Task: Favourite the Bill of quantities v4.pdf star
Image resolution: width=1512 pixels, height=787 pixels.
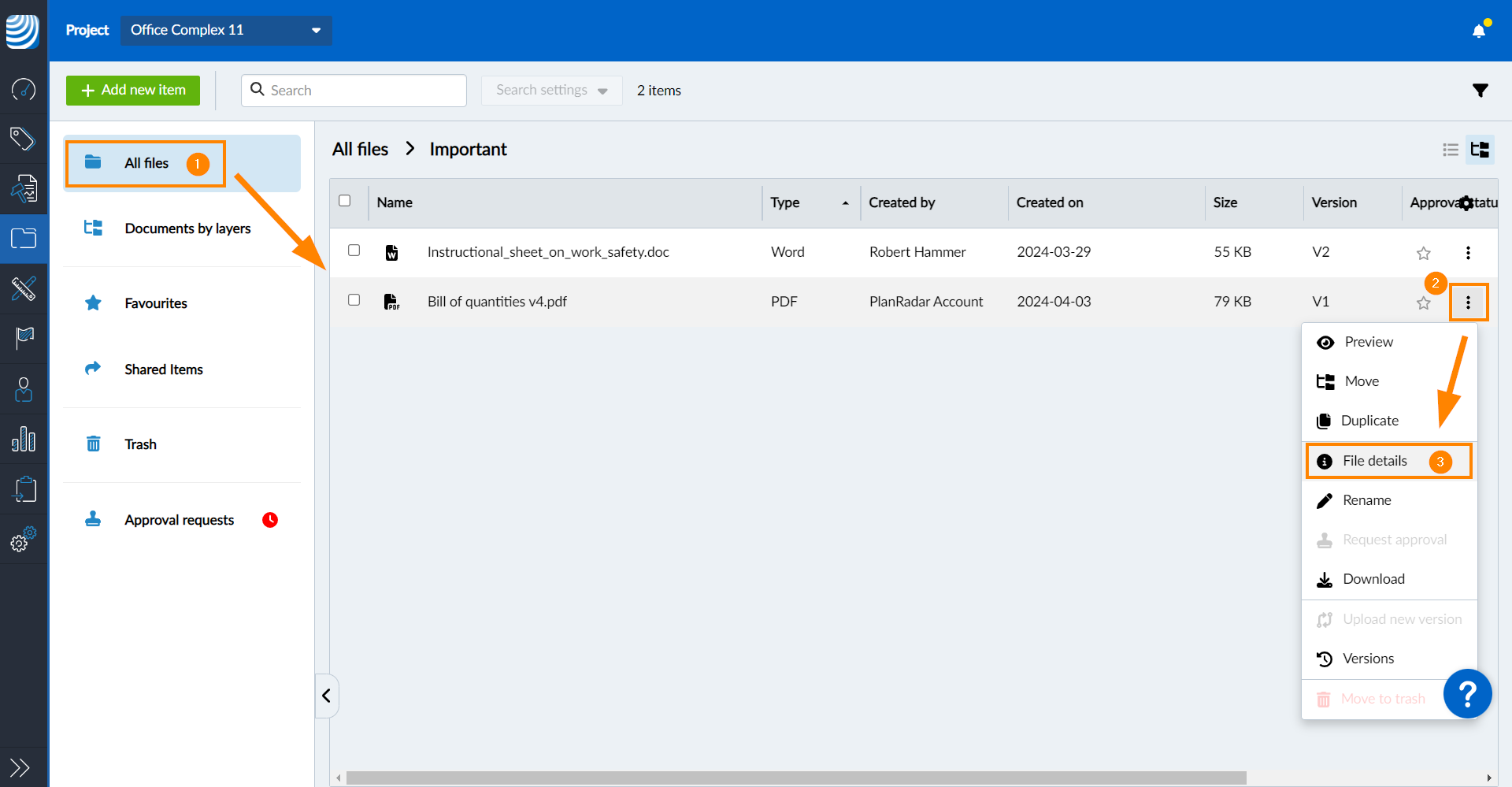Action: pyautogui.click(x=1424, y=303)
